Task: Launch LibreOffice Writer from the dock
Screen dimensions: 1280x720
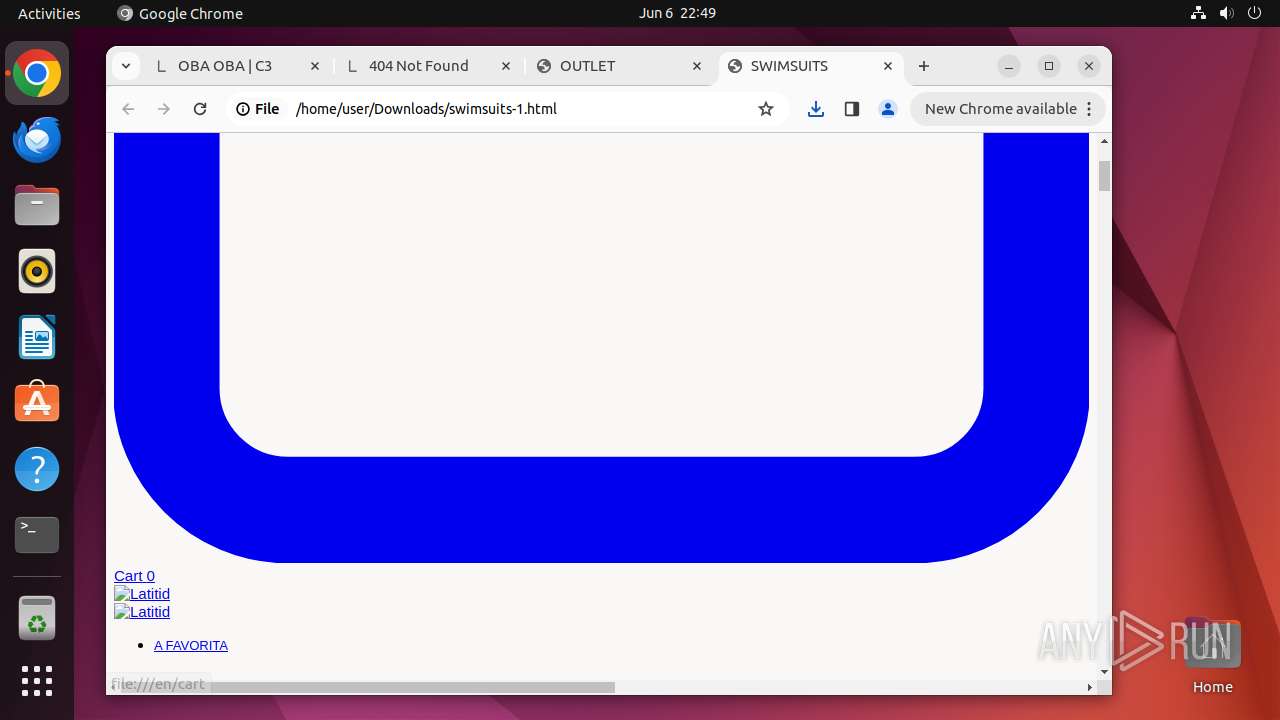Action: (37, 337)
